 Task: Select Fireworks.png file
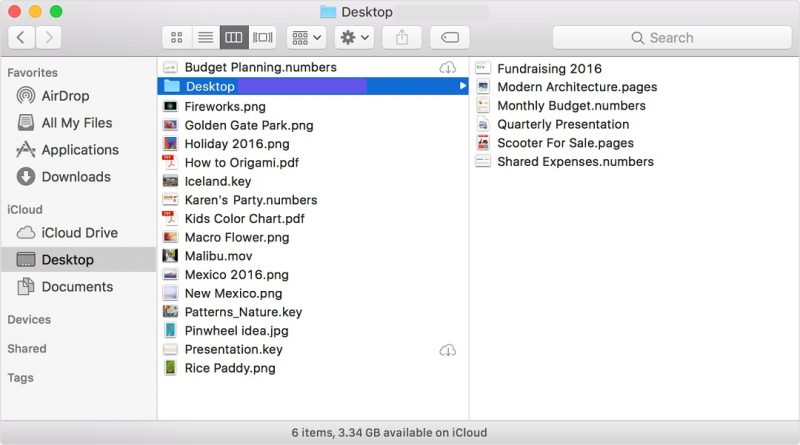225,107
